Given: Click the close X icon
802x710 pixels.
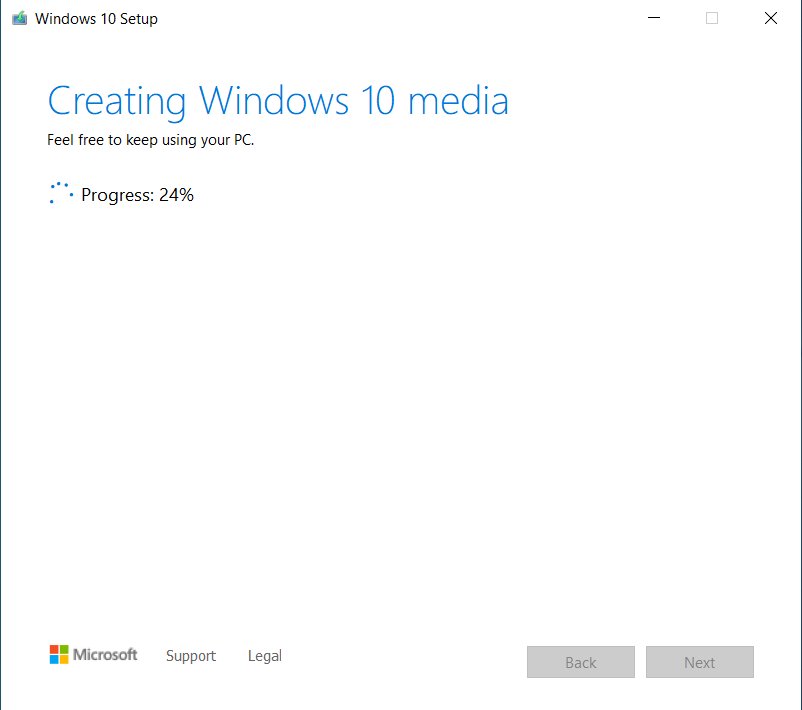Looking at the screenshot, I should (x=770, y=18).
